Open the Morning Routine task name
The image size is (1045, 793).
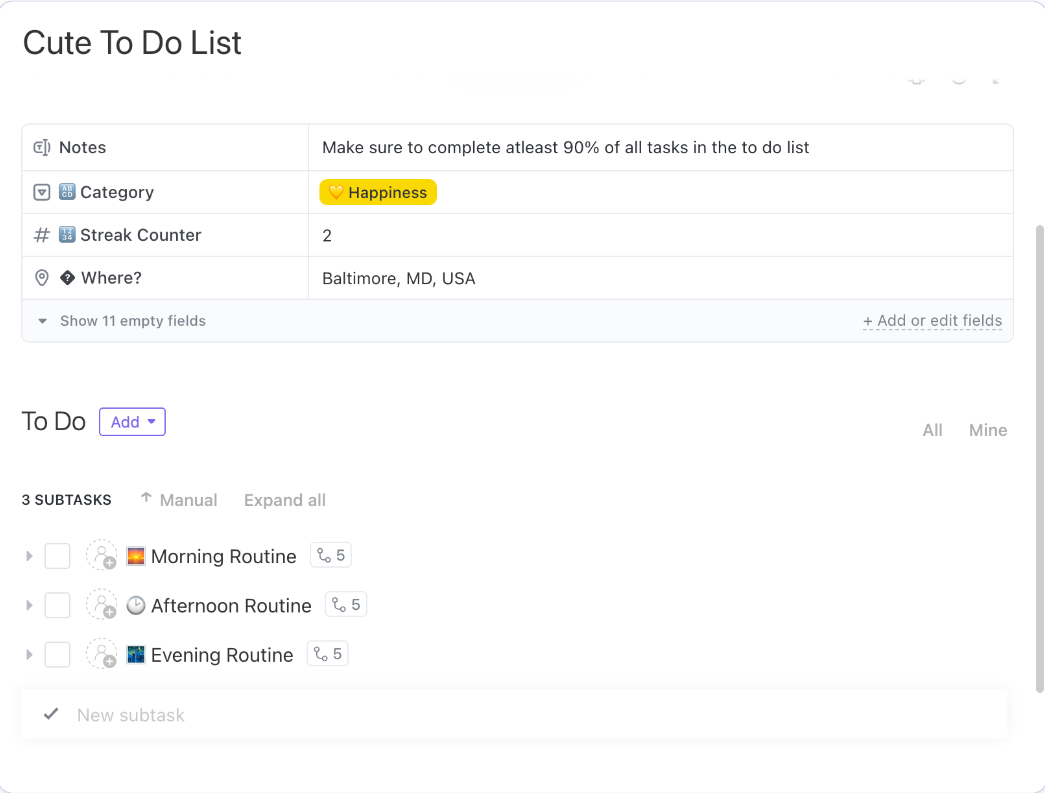(223, 556)
